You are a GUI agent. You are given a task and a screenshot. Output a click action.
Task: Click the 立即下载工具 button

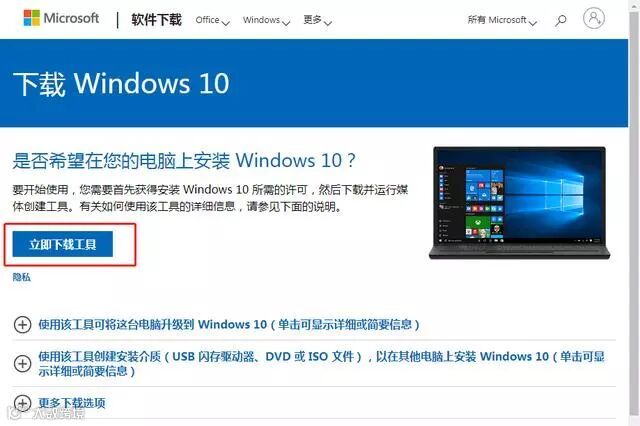(62, 244)
